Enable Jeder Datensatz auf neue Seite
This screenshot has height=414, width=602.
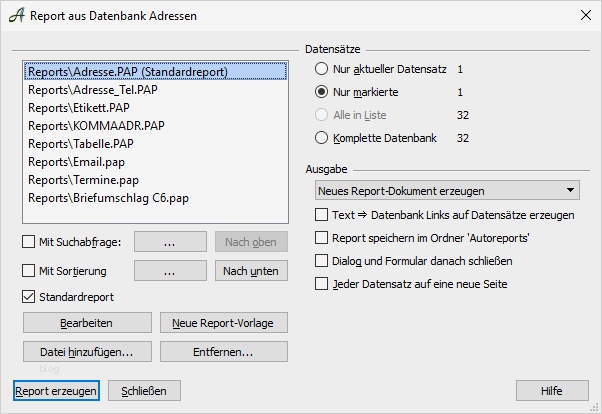(321, 284)
